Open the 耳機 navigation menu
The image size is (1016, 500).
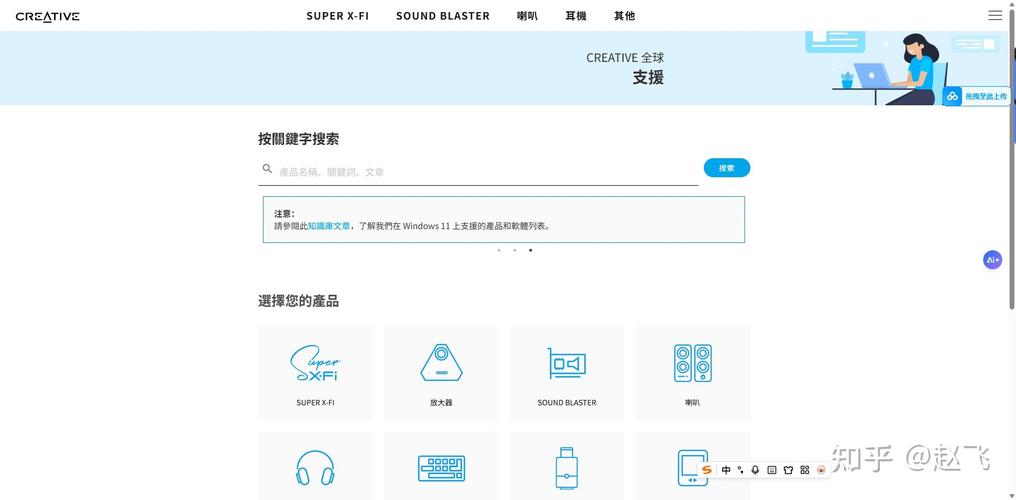pyautogui.click(x=575, y=16)
